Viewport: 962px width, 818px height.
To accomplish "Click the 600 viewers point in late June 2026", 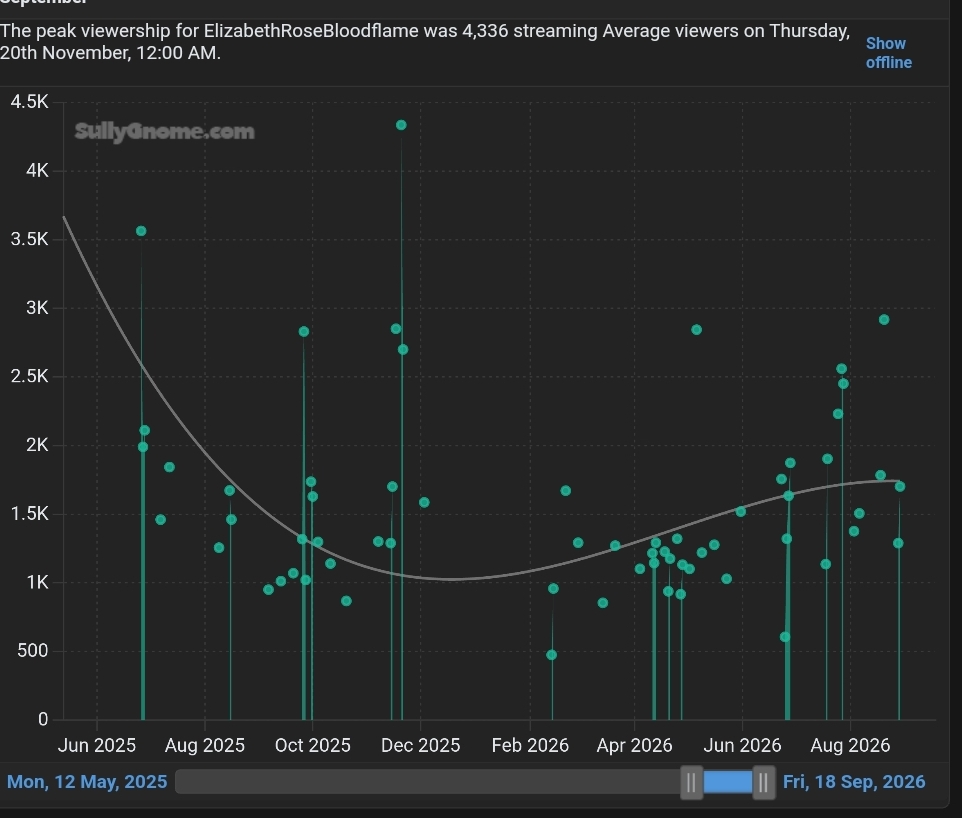I will [785, 638].
